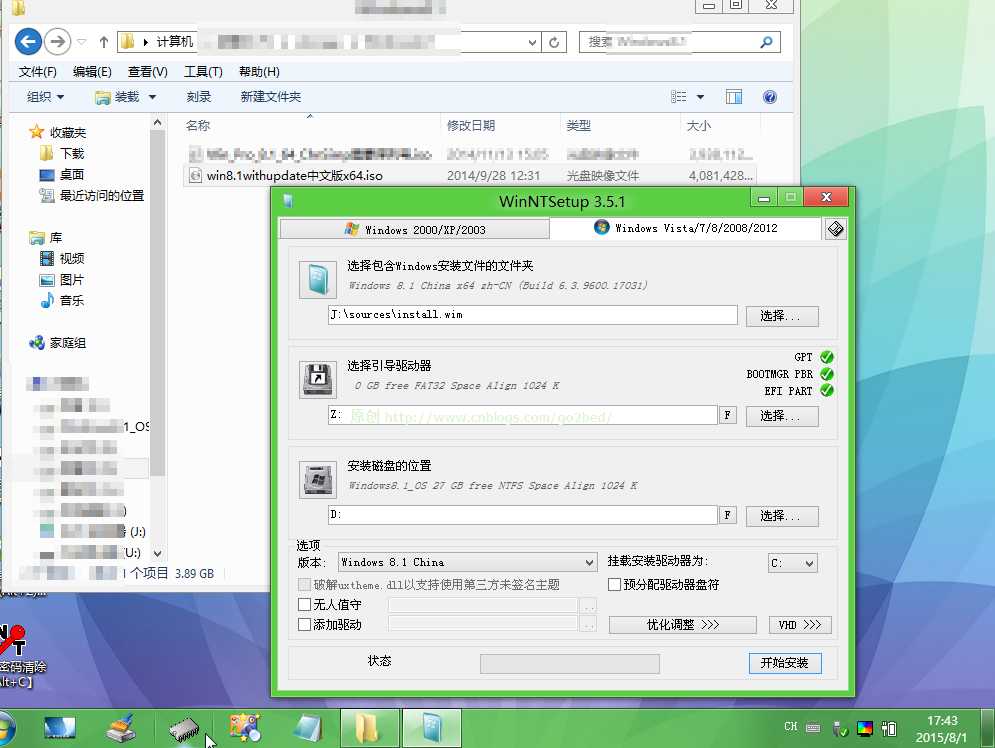The image size is (995, 748).
Task: Click the F button beside boot drive field
Action: 728,416
